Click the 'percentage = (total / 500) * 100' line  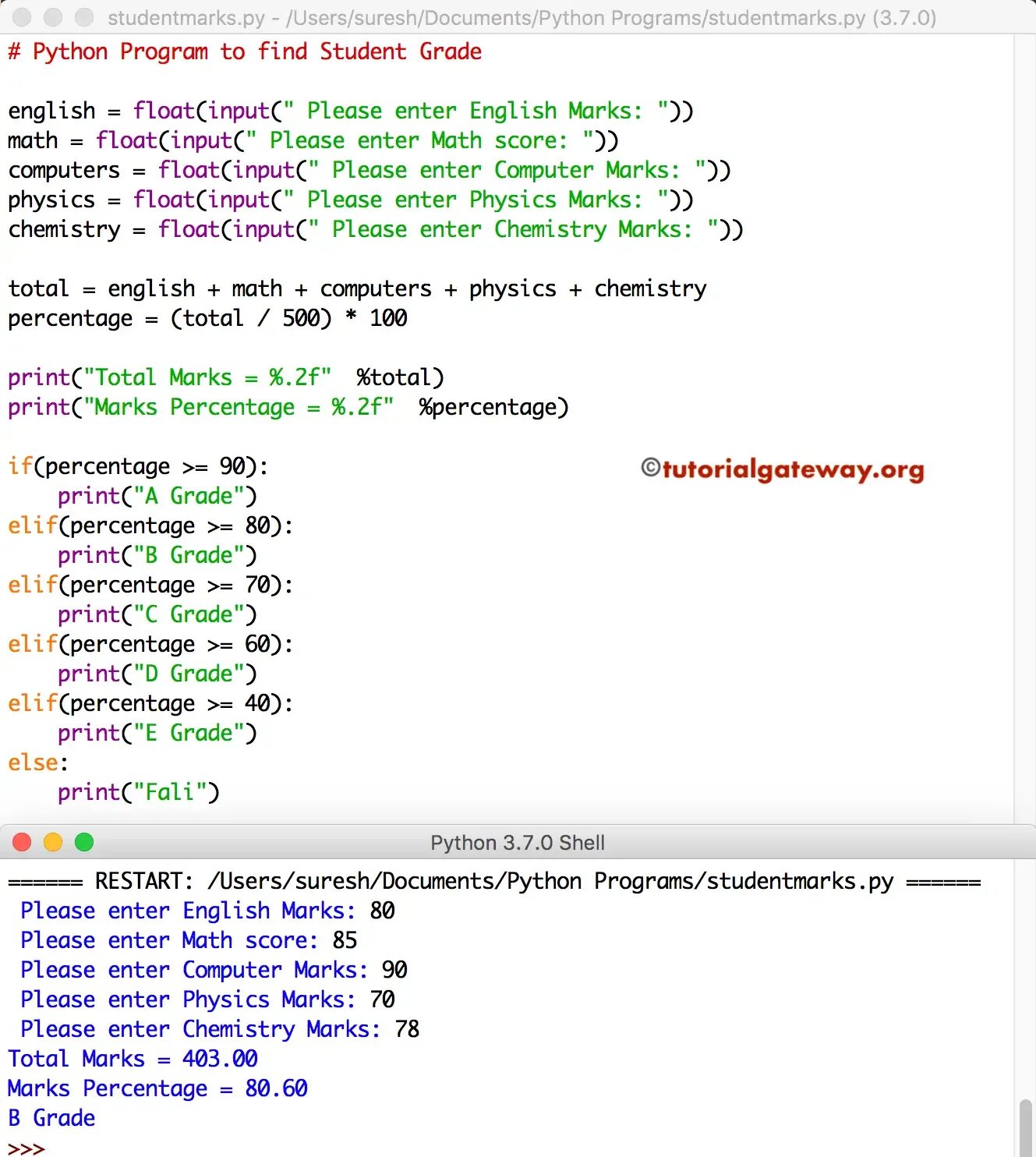click(207, 318)
